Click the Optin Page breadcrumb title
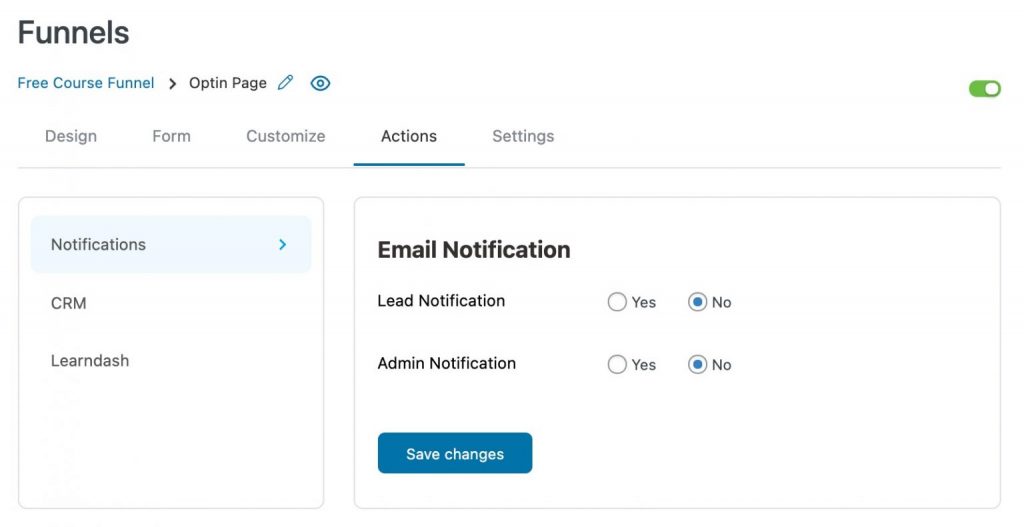The height and width of the screenshot is (527, 1024). (228, 83)
